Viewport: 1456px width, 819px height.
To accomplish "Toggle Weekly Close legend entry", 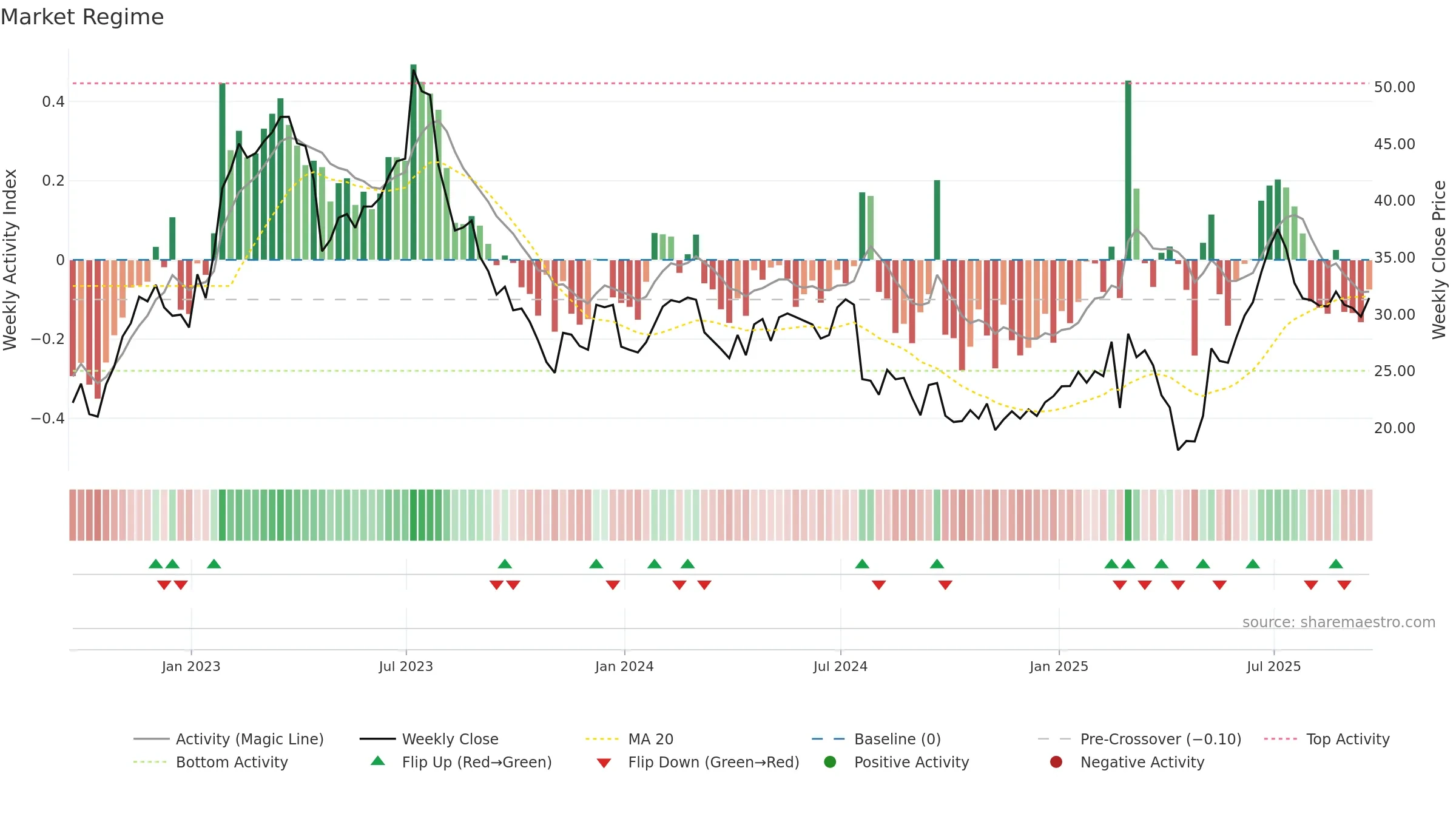I will (x=429, y=739).
